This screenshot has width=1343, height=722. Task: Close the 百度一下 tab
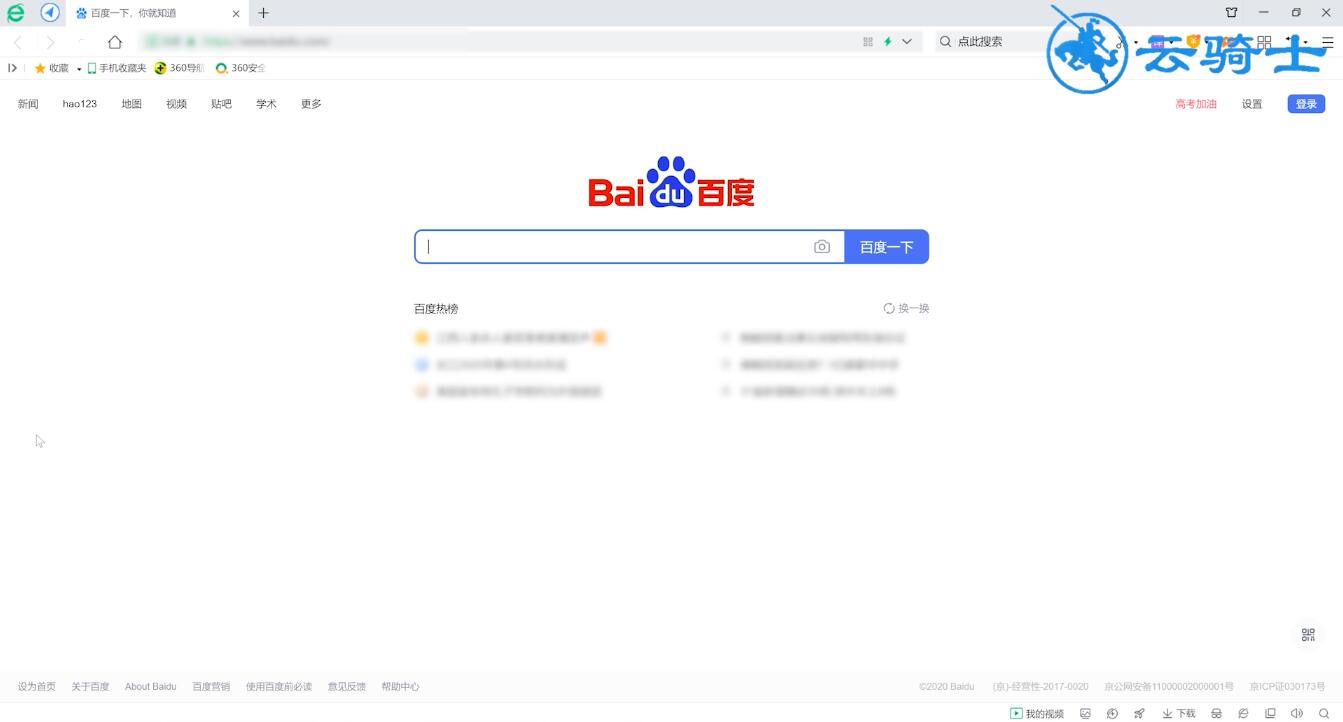click(236, 13)
